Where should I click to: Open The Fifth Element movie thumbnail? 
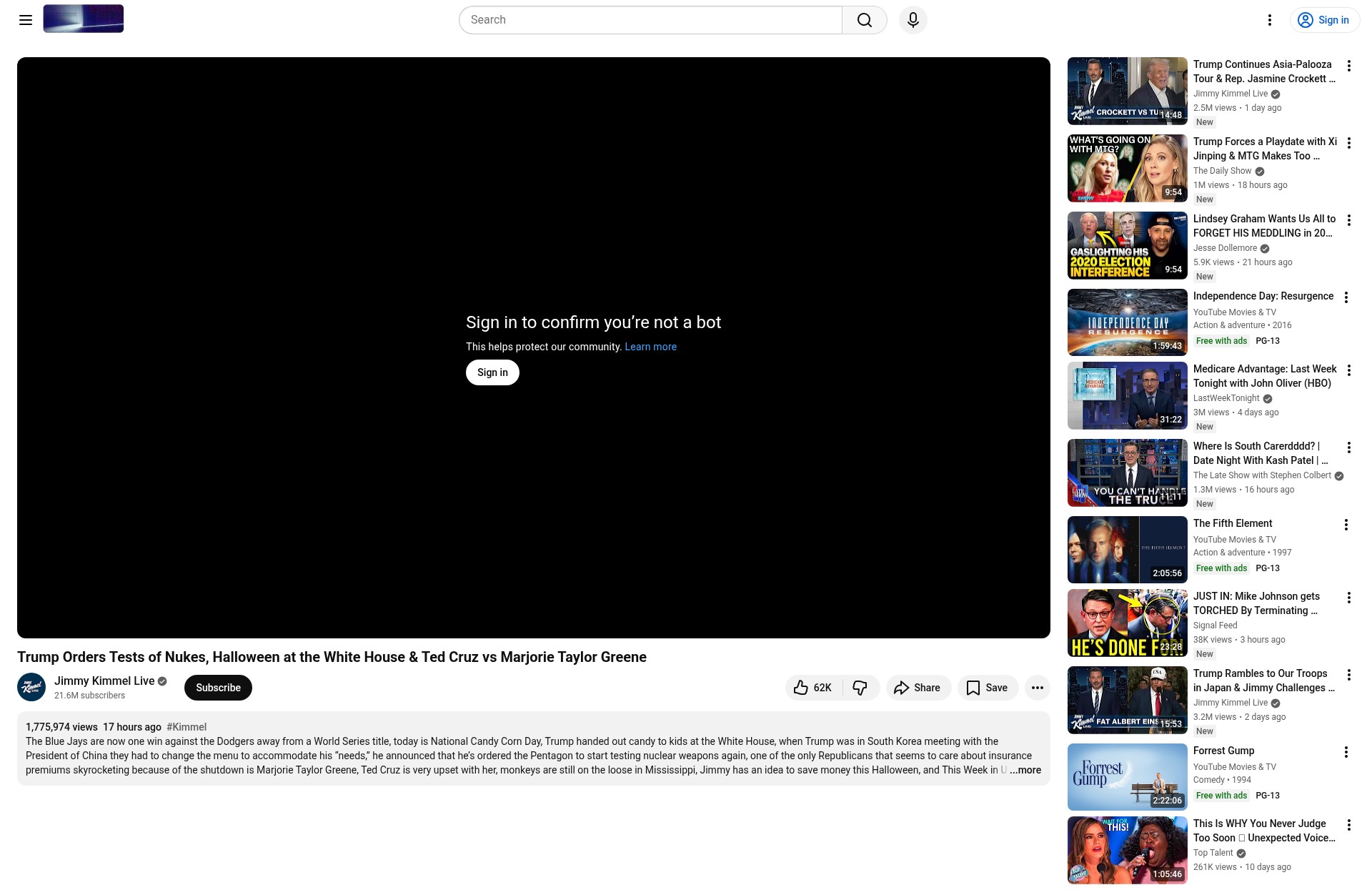(1127, 550)
